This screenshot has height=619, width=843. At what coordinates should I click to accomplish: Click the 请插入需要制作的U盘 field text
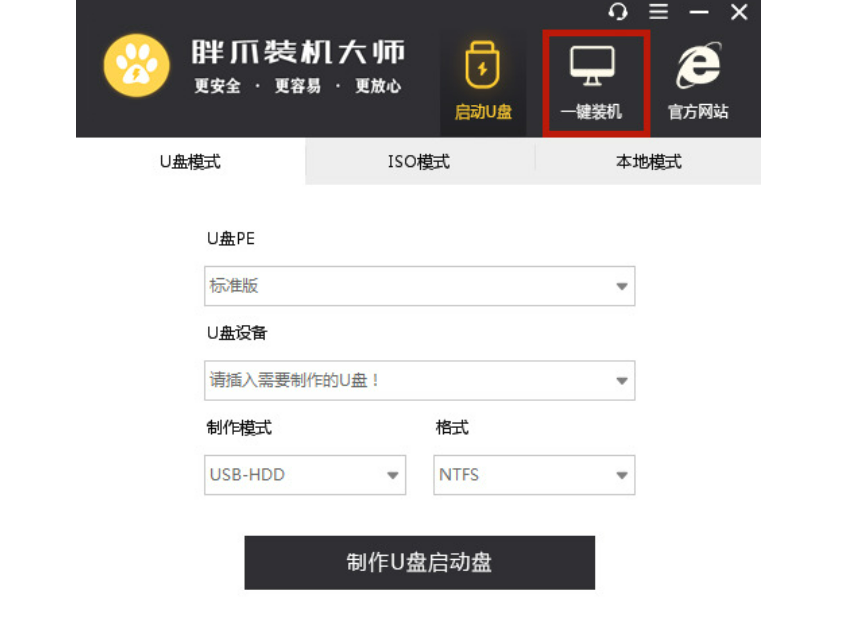click(x=294, y=380)
